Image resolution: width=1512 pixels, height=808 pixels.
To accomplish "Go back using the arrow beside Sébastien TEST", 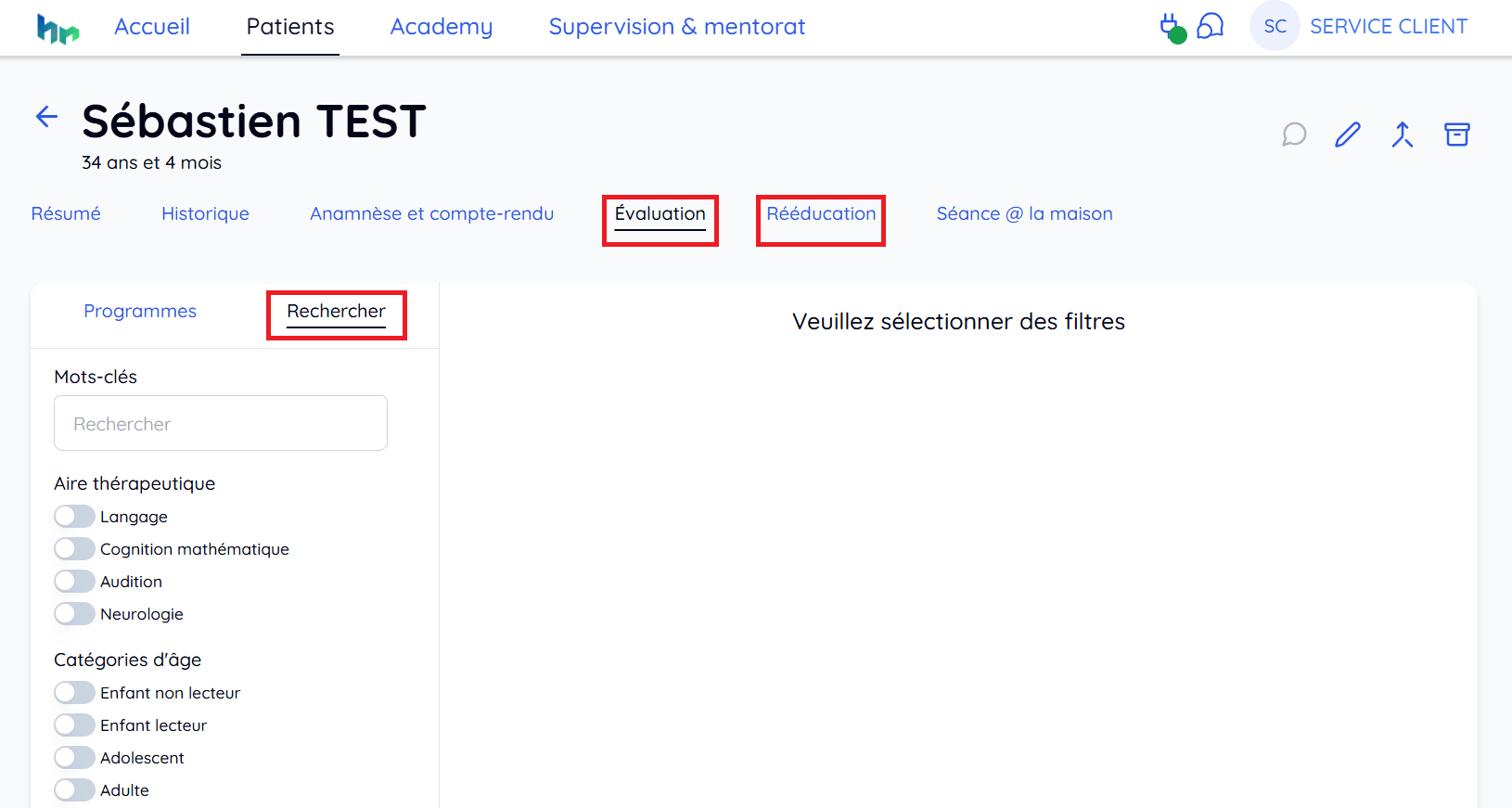I will point(46,117).
